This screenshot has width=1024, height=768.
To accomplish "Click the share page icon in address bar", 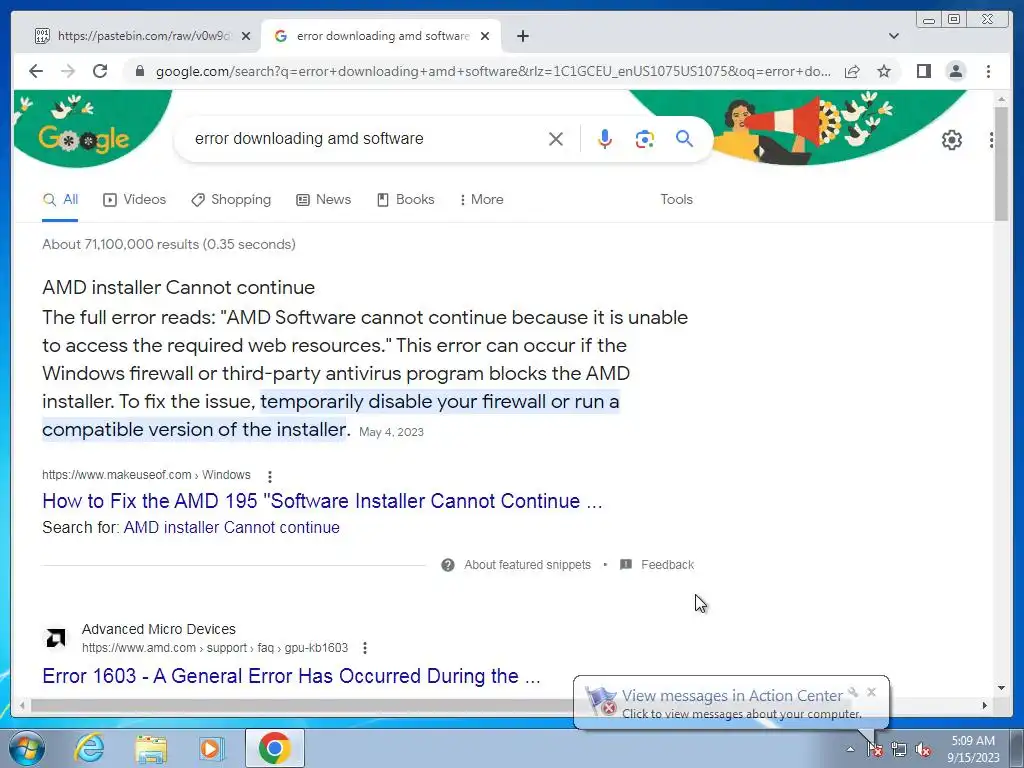I will coord(852,71).
